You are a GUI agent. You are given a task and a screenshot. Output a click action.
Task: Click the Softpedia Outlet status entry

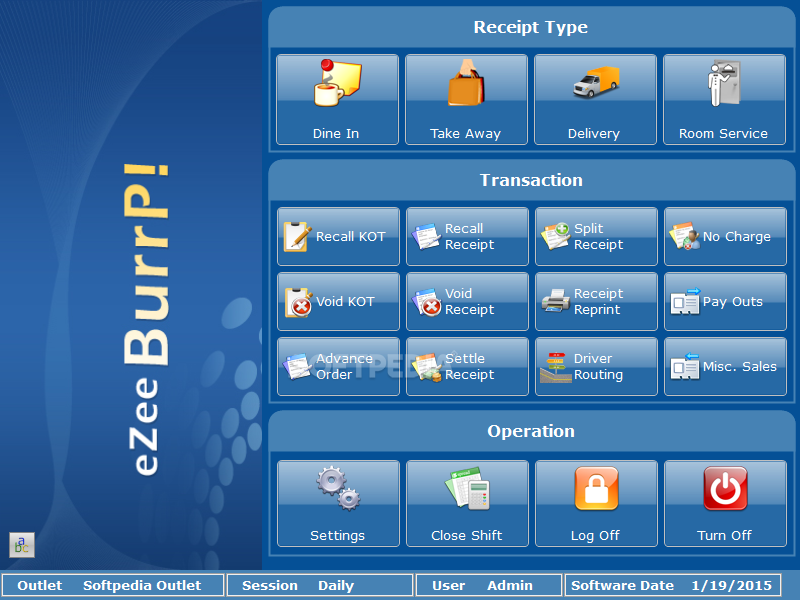click(x=113, y=585)
